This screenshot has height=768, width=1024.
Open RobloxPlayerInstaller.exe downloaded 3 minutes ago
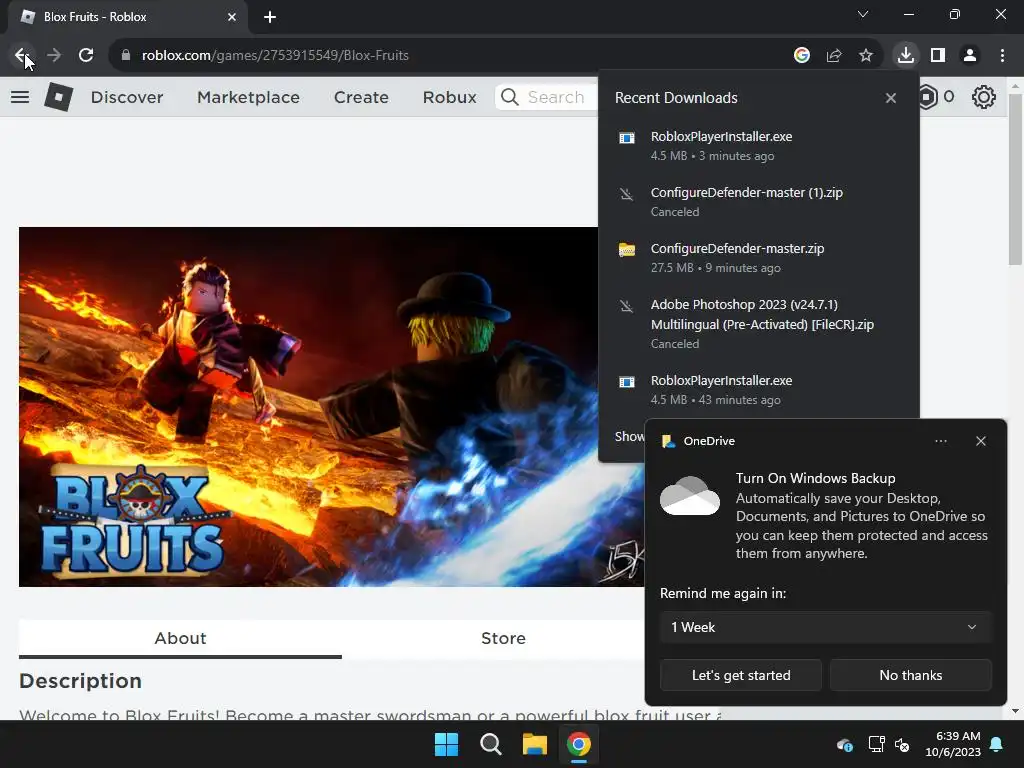(758, 146)
